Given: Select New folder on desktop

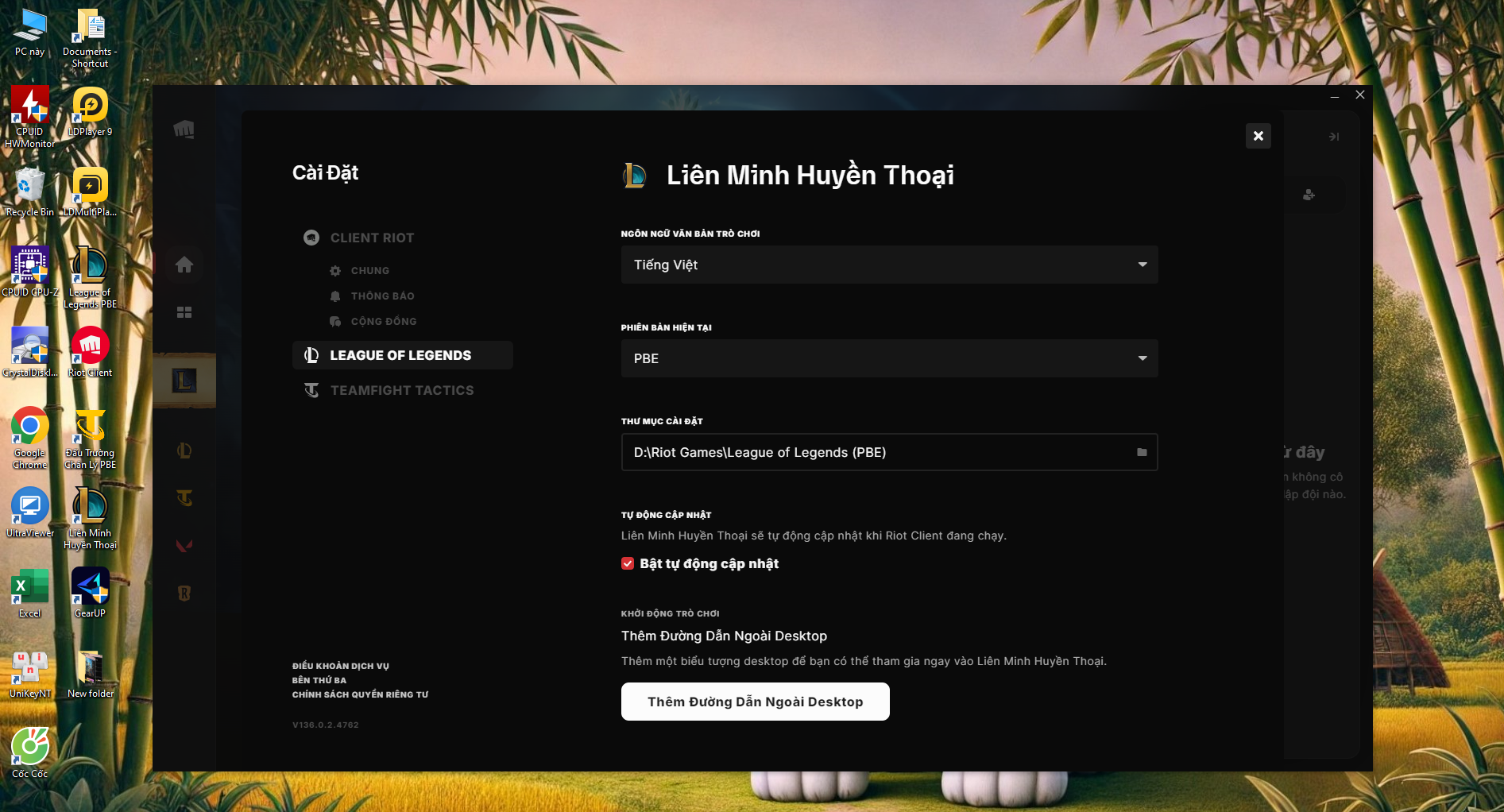Looking at the screenshot, I should pyautogui.click(x=90, y=673).
